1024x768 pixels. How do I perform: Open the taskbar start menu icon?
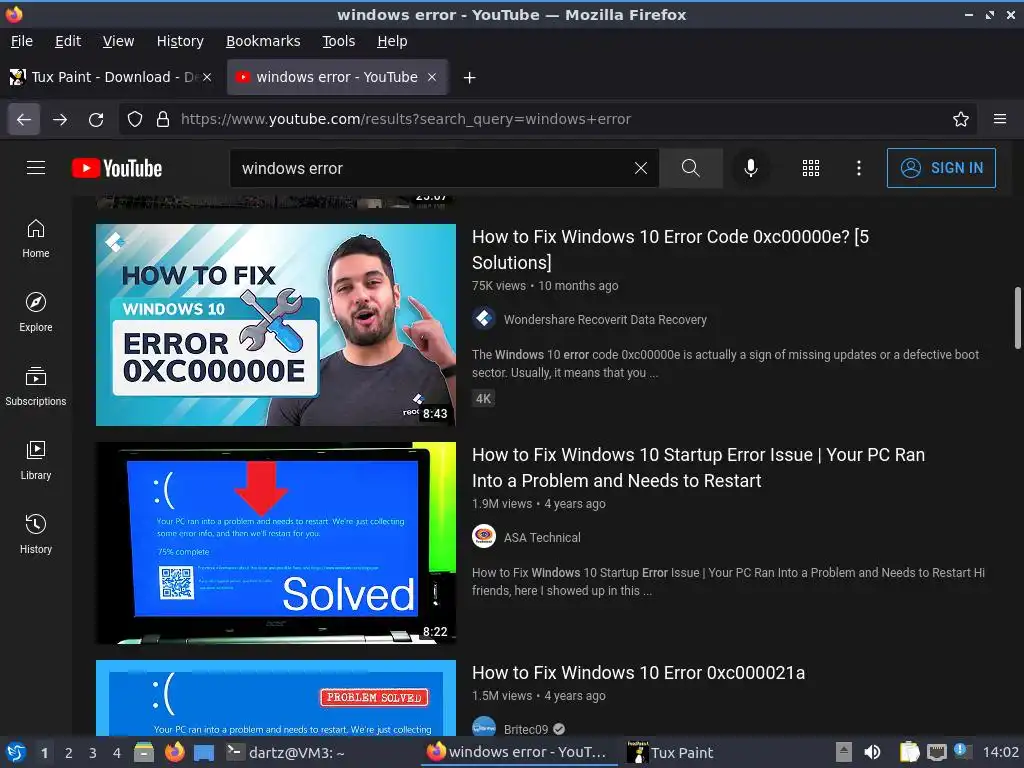point(16,752)
